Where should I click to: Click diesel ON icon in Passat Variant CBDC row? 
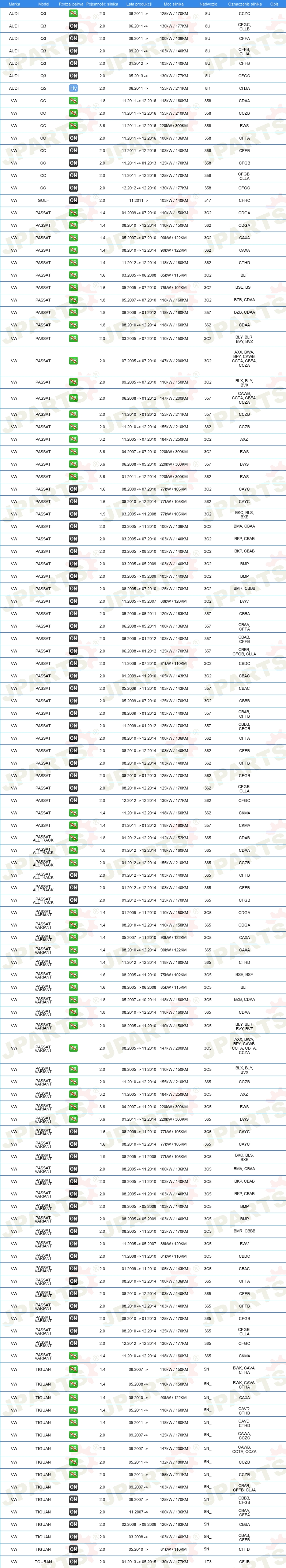74,1256
